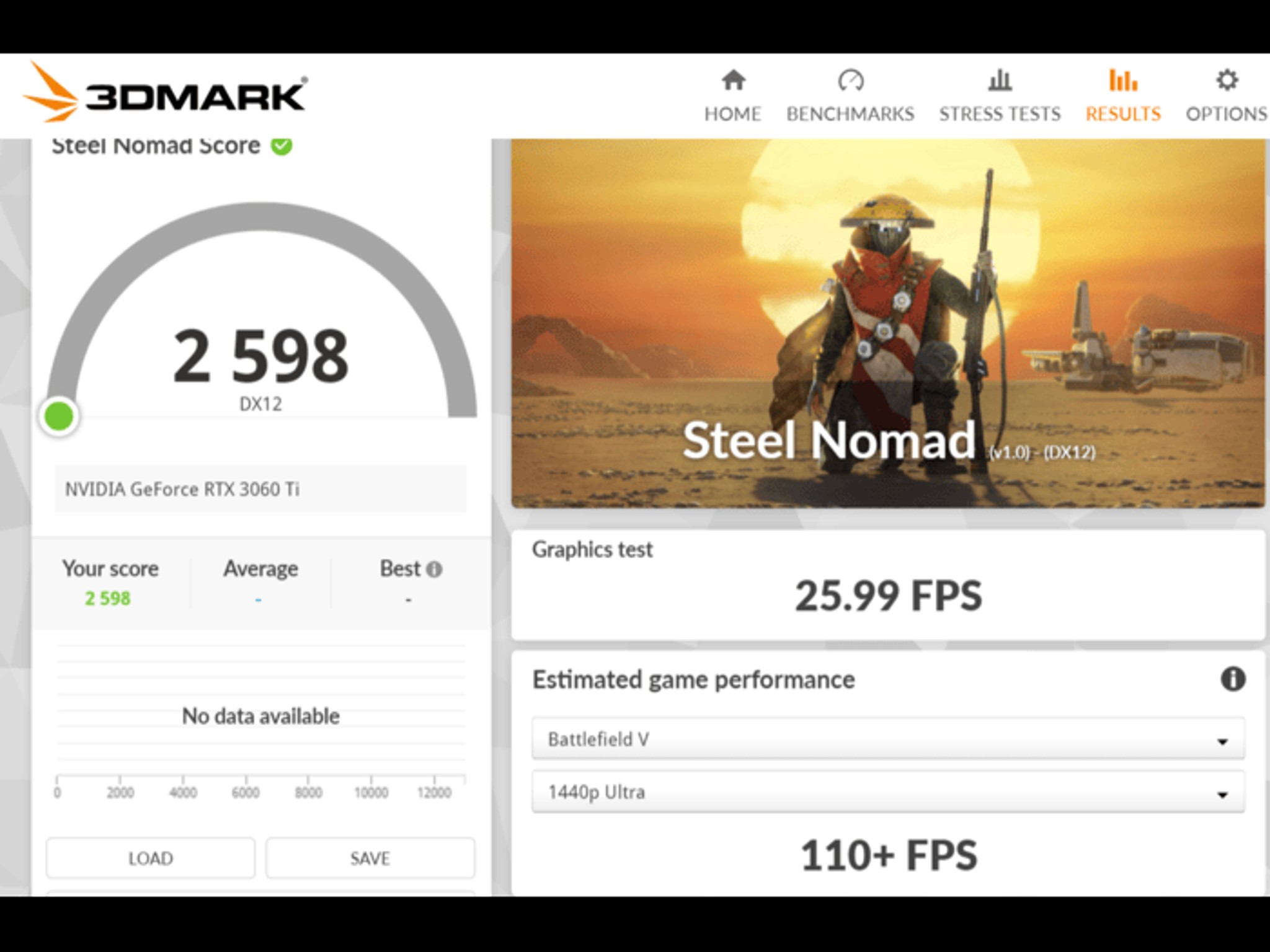Click the Estimated game performance info icon

[1233, 679]
